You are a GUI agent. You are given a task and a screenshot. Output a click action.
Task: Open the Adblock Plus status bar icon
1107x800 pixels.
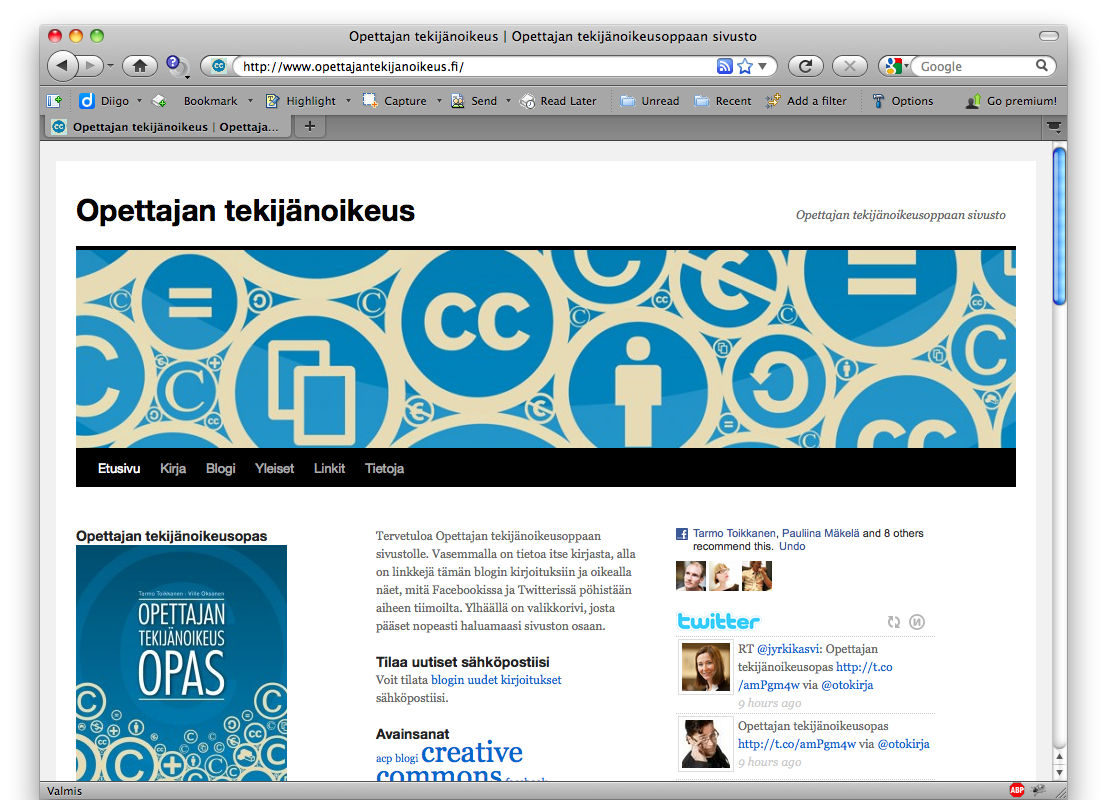point(1017,790)
